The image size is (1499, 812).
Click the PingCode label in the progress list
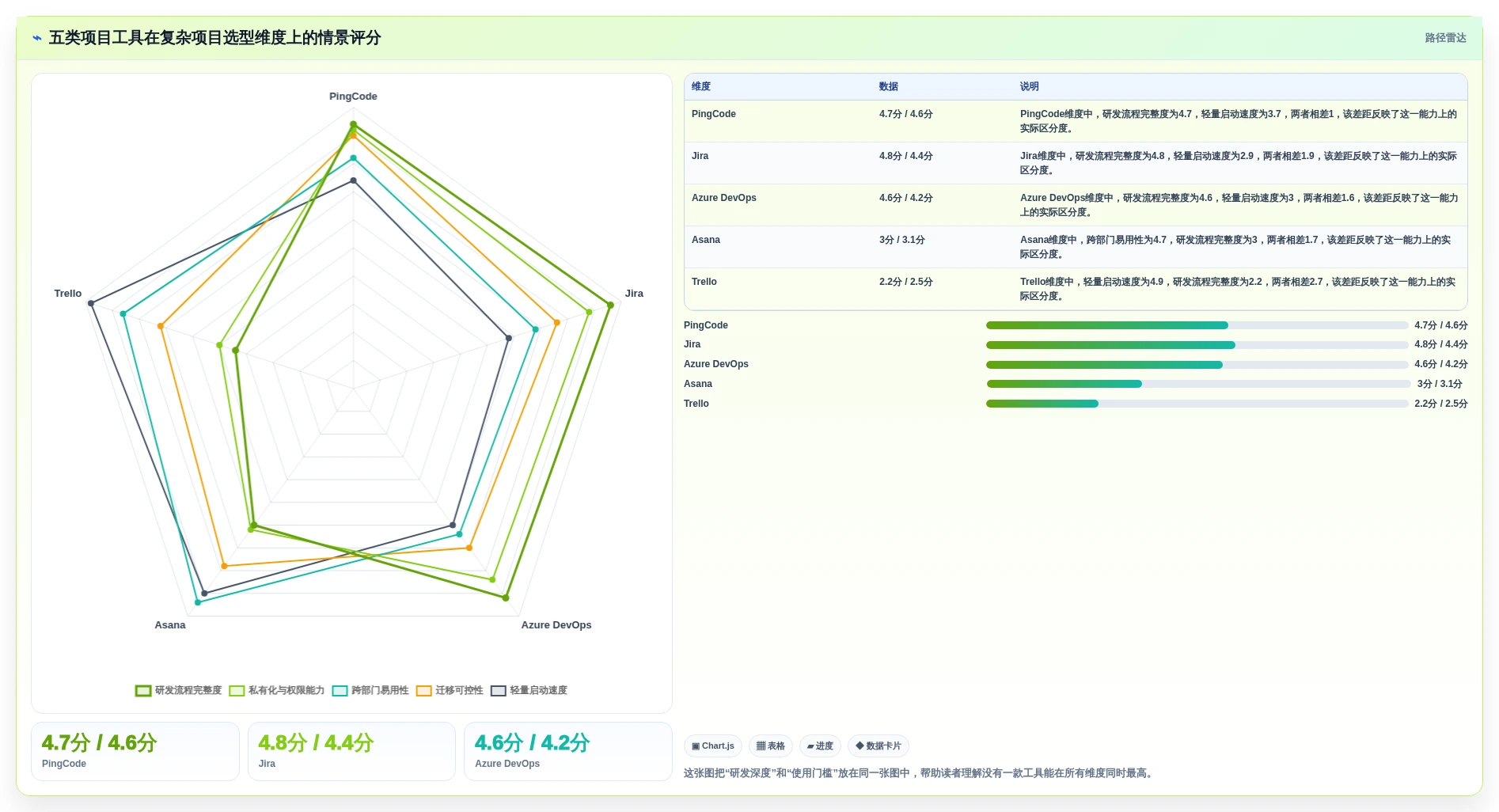(706, 325)
